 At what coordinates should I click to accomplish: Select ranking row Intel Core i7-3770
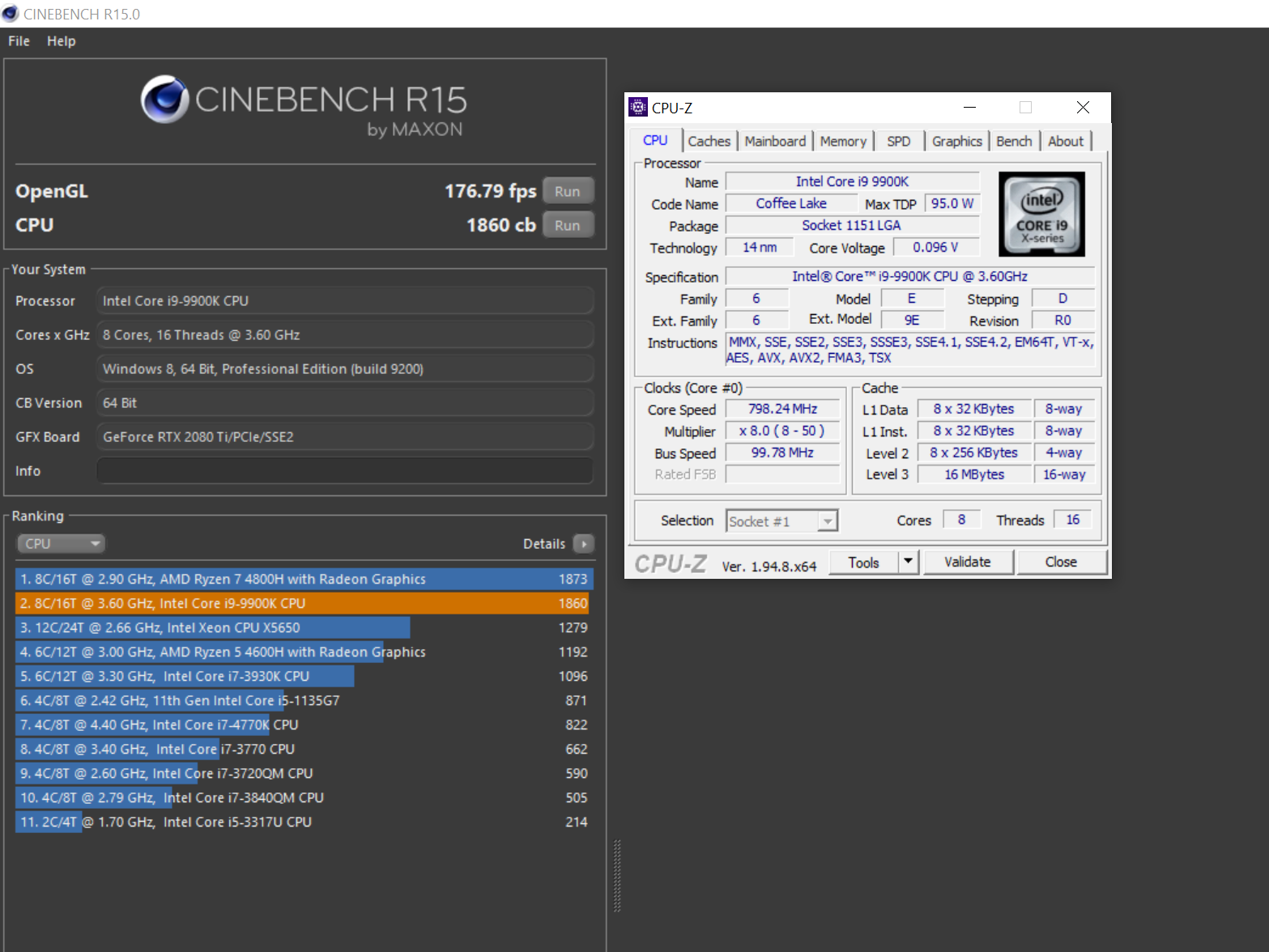[x=304, y=749]
